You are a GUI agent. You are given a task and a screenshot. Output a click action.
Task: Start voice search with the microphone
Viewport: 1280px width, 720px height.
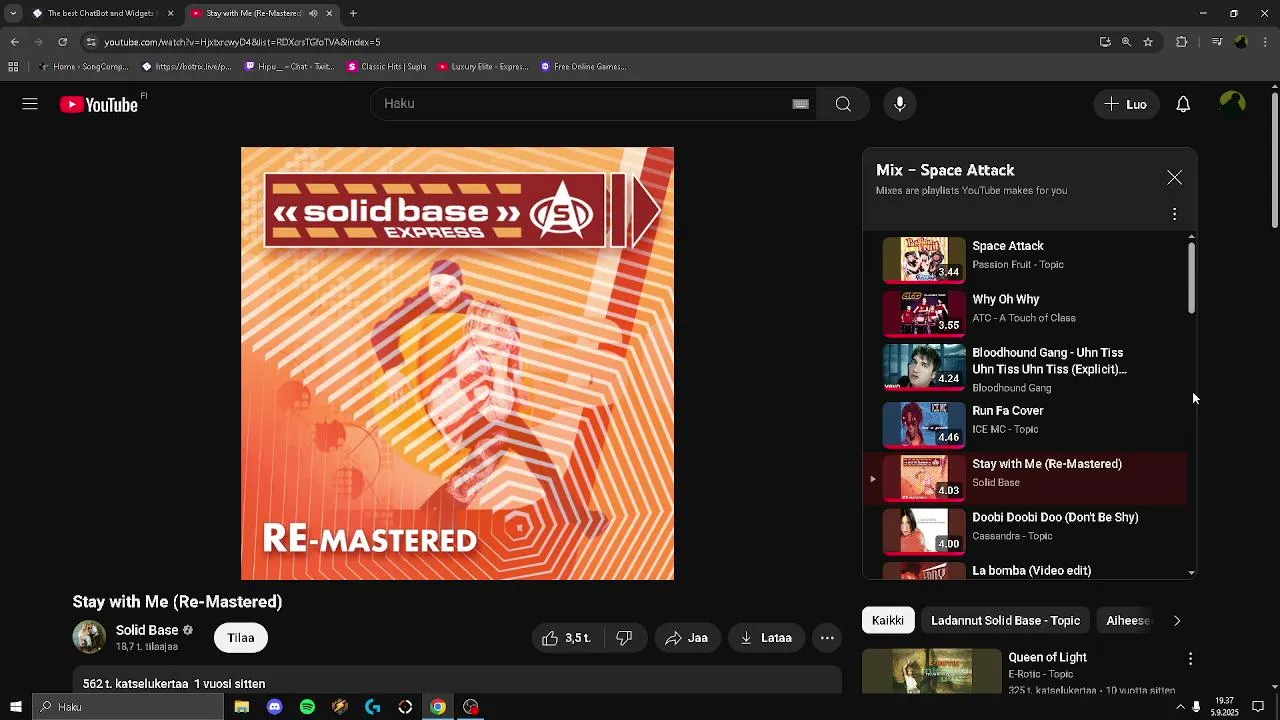[900, 104]
